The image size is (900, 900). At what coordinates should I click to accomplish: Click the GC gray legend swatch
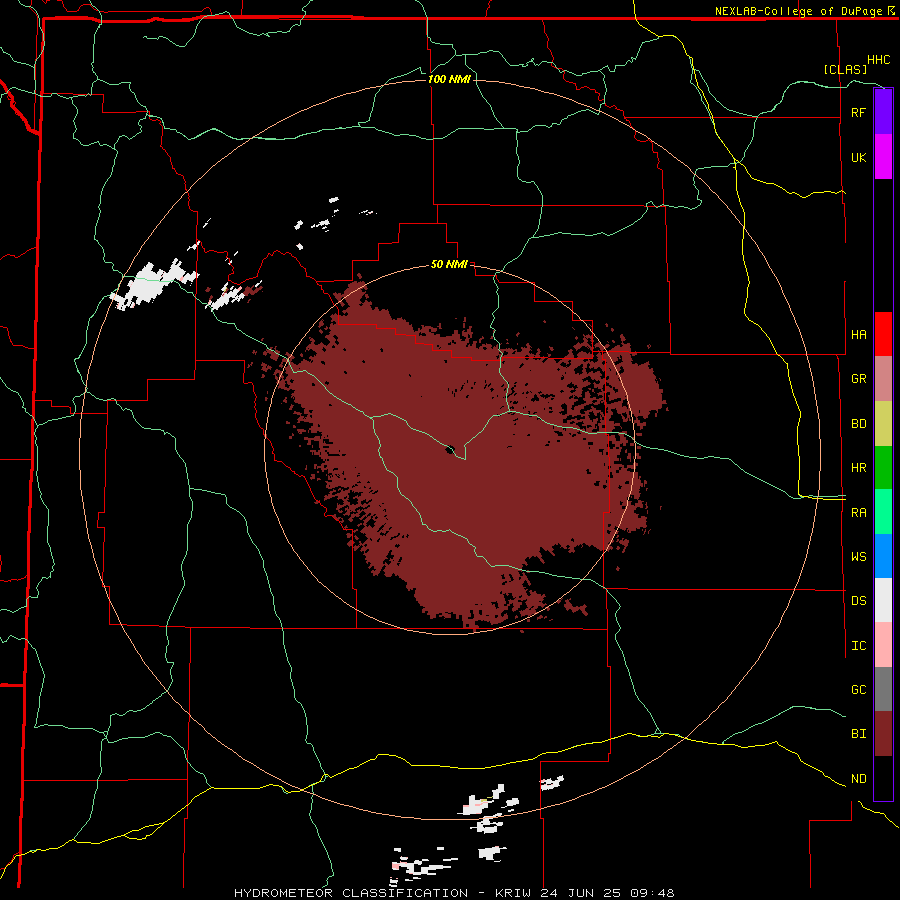pyautogui.click(x=883, y=689)
